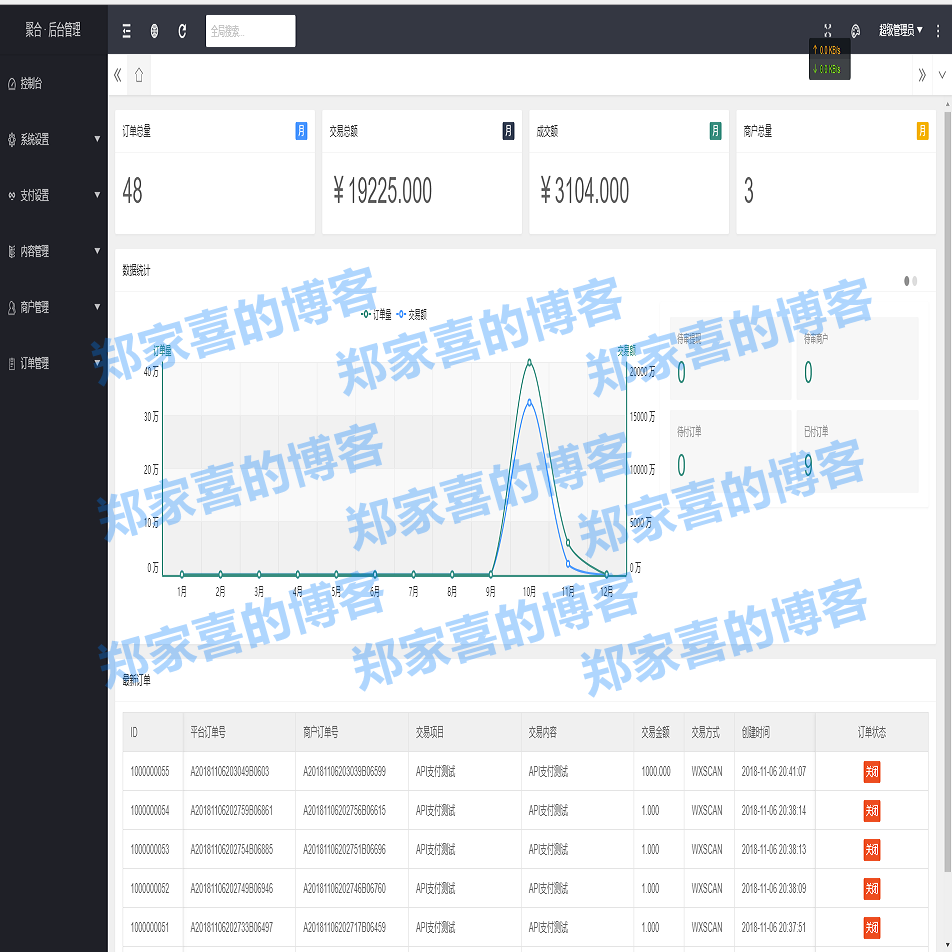
Task: Open the theme/skin icon beside the fullscreen icon
Action: click(x=855, y=32)
